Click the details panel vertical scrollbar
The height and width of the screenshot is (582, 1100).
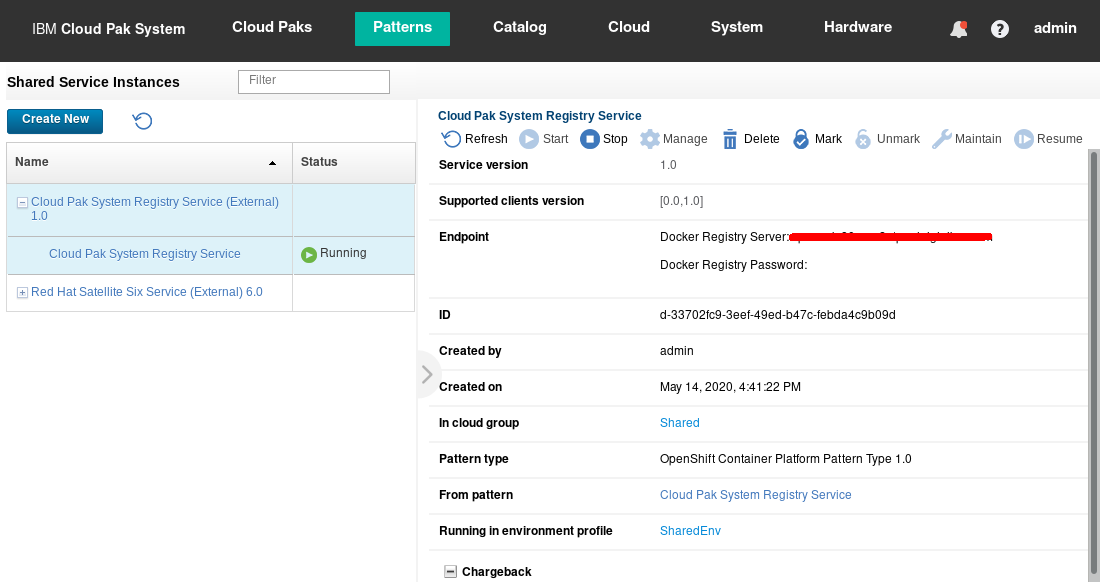click(1094, 365)
